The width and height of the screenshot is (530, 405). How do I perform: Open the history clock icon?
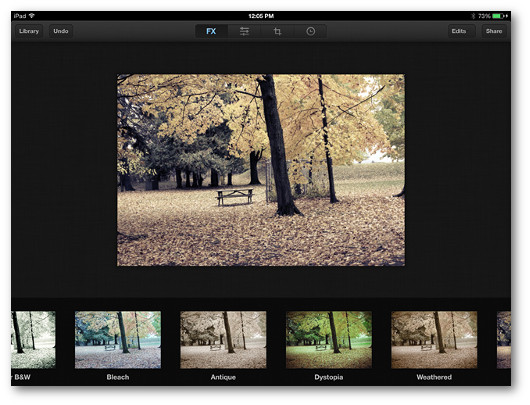[x=311, y=31]
